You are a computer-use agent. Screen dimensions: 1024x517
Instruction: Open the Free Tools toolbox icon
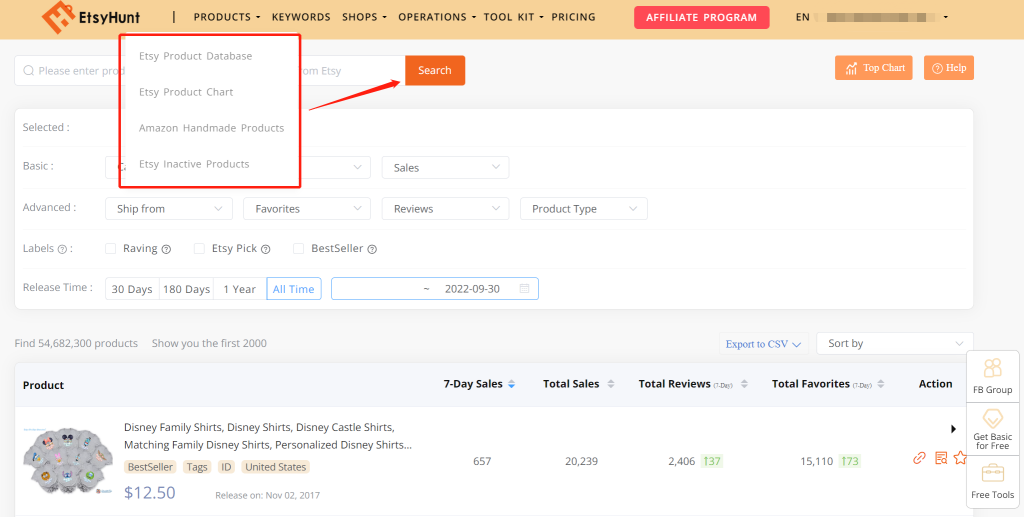pyautogui.click(x=993, y=473)
